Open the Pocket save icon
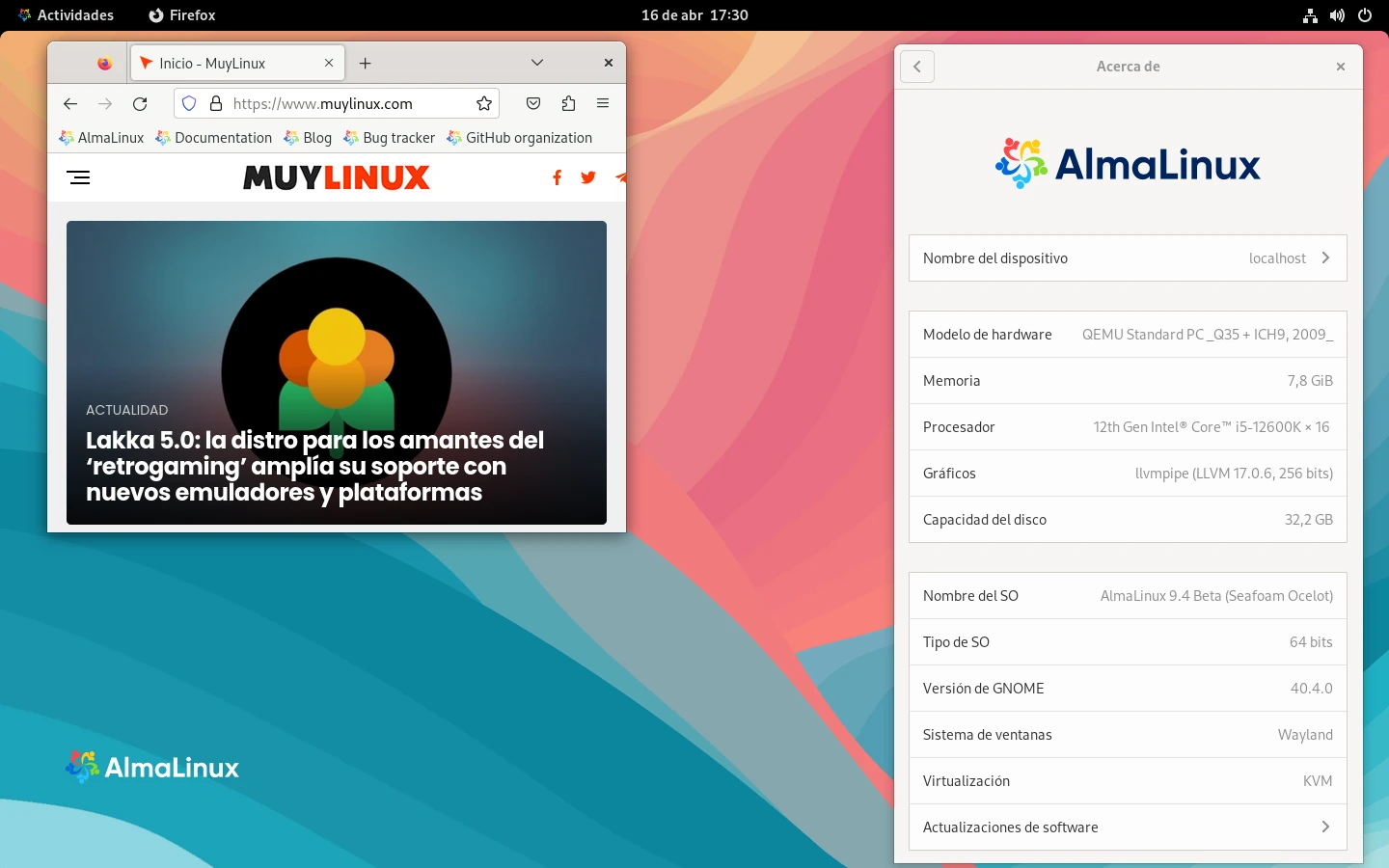 [x=533, y=103]
